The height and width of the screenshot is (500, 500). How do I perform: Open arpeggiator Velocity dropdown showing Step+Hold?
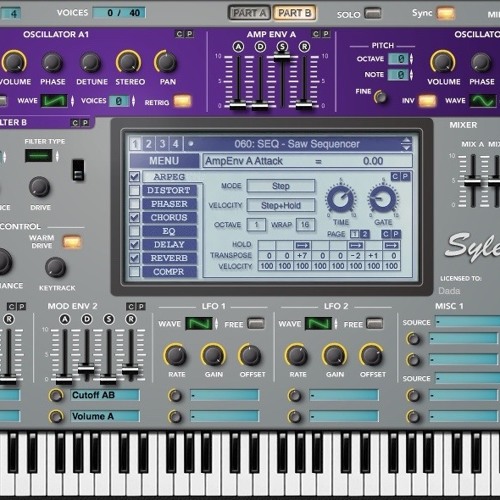tap(281, 205)
